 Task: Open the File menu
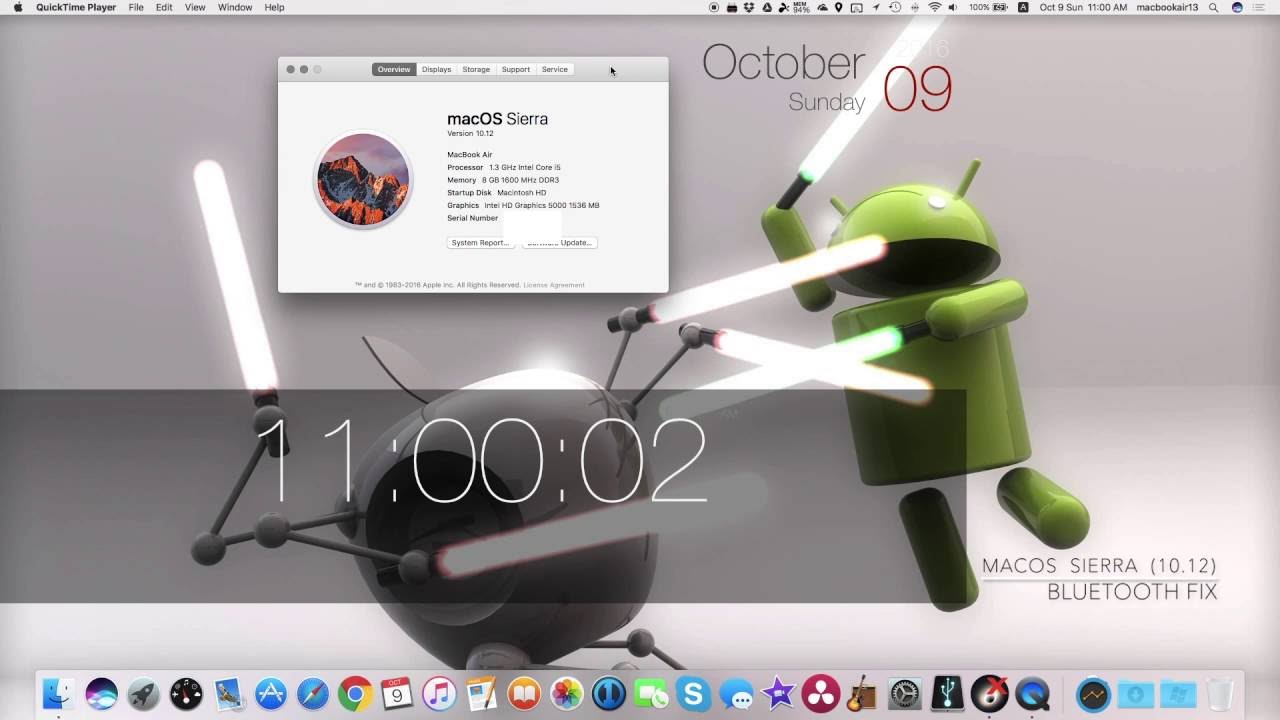coord(136,7)
